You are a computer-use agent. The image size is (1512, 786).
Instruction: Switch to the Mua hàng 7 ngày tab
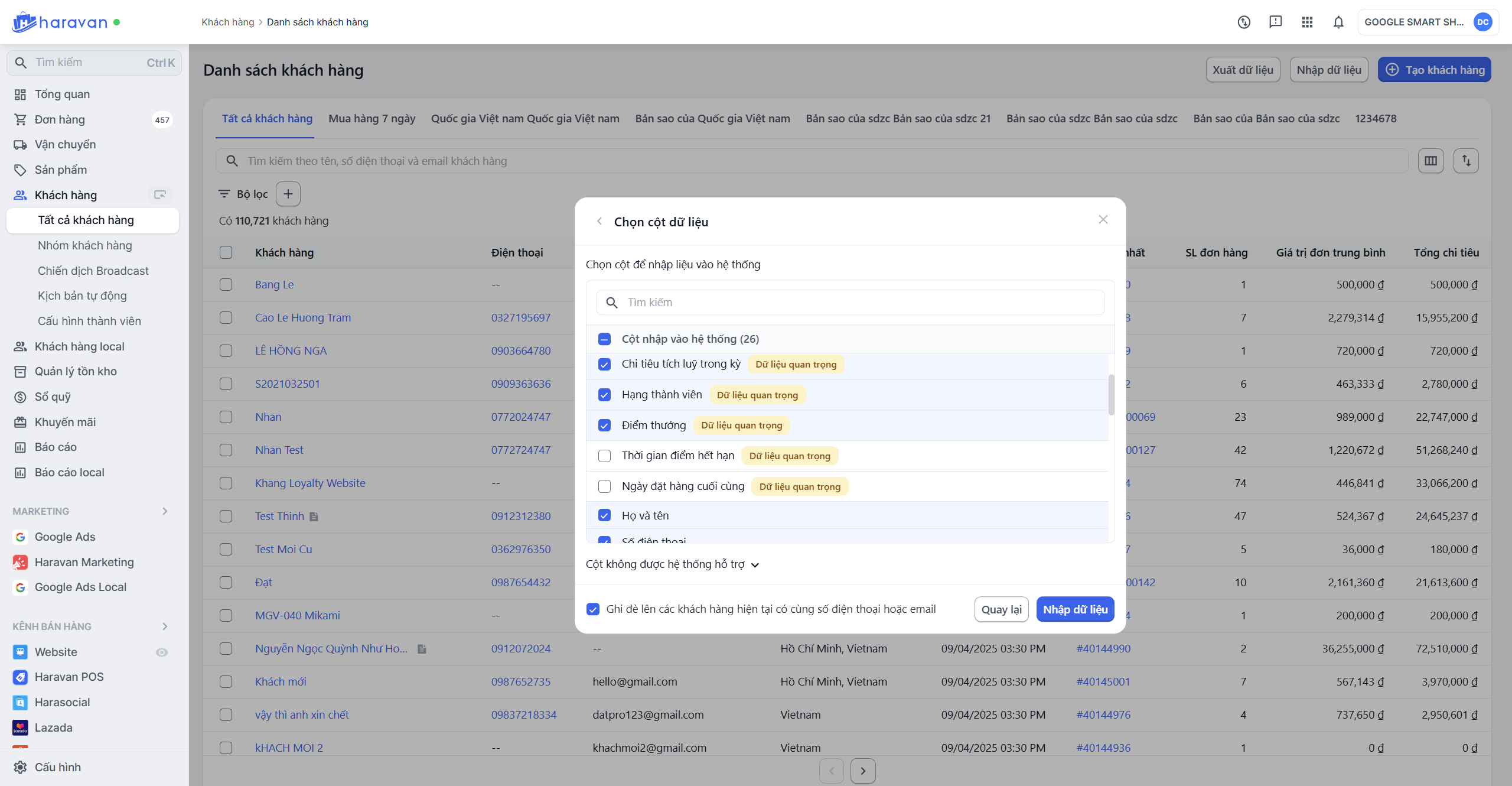pos(372,119)
